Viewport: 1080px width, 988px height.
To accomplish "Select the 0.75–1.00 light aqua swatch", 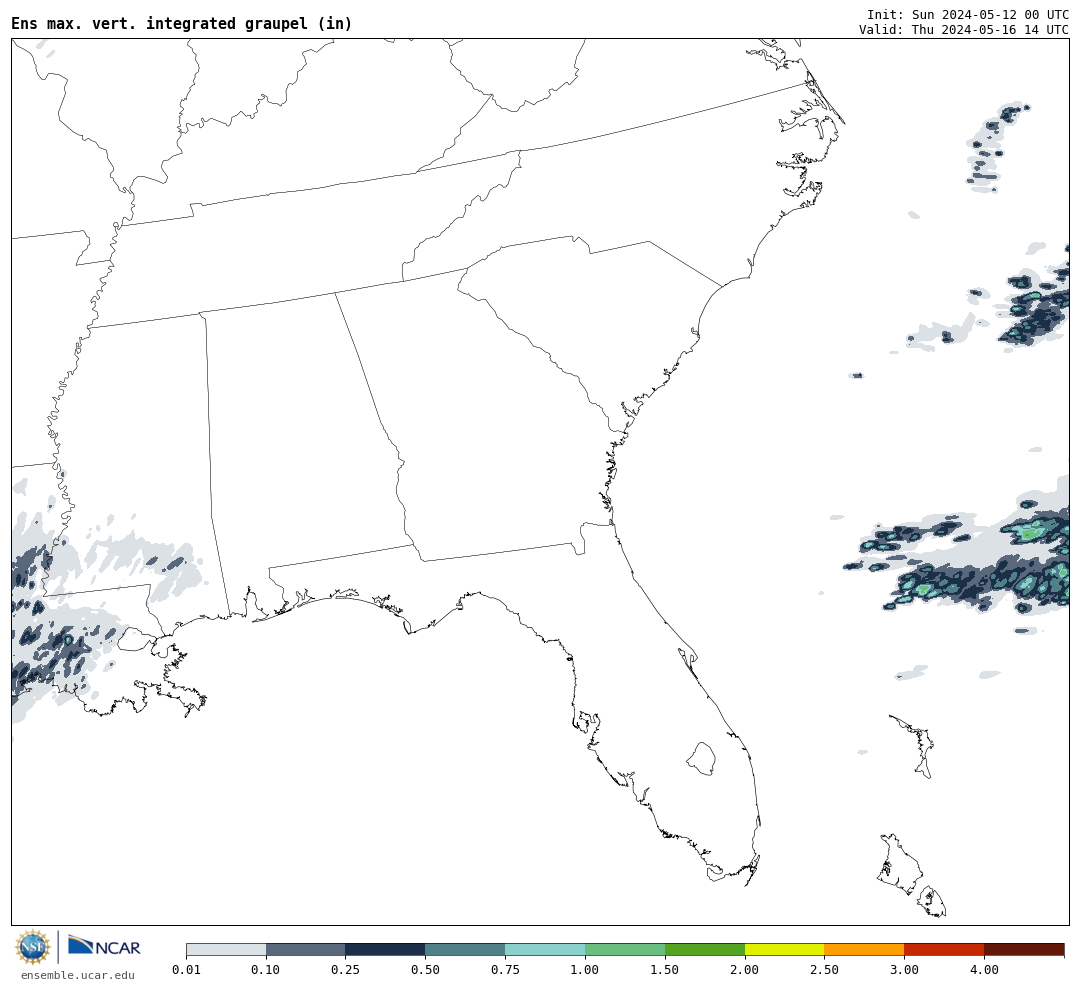I will point(546,949).
